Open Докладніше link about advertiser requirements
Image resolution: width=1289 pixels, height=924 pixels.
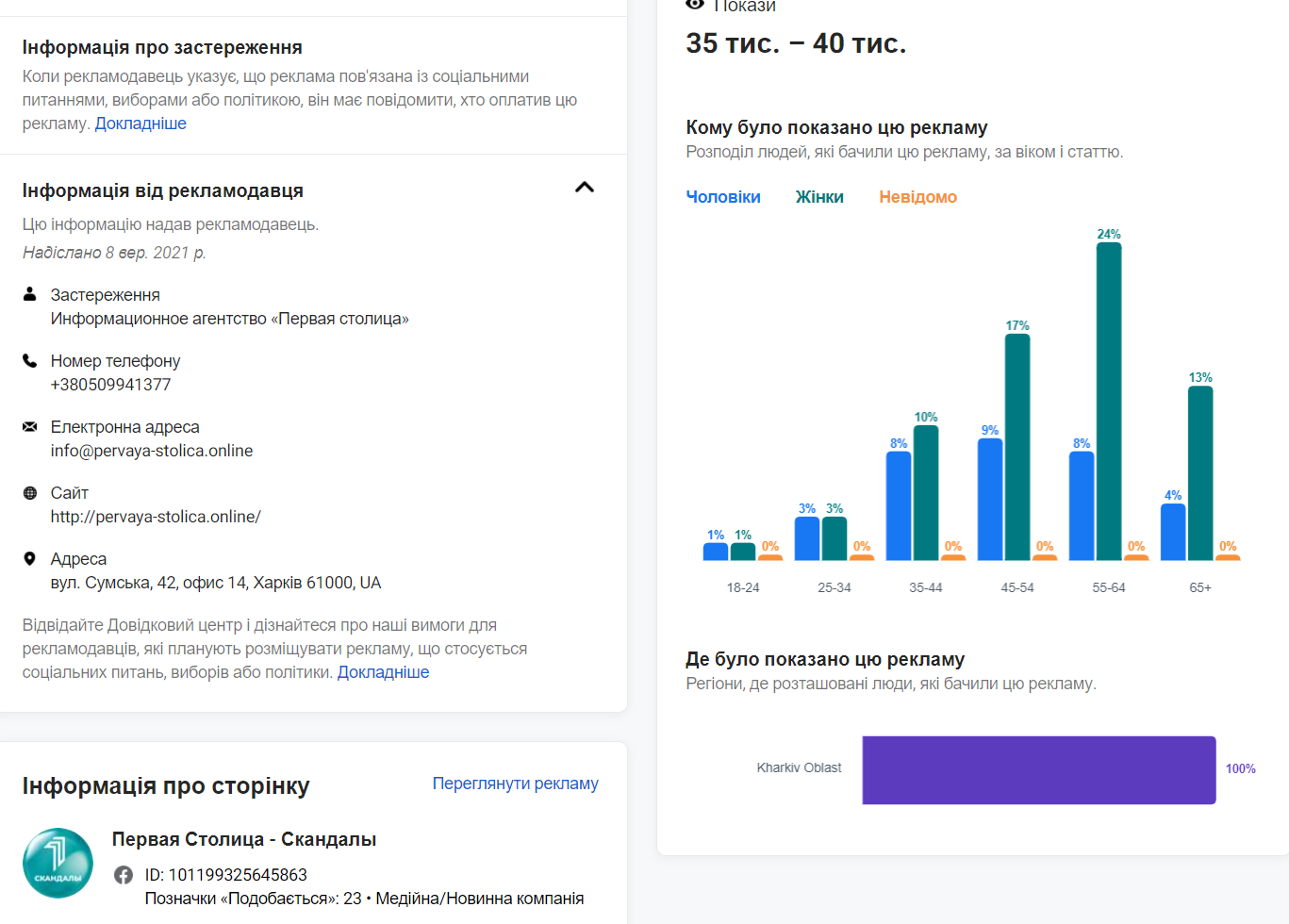tap(383, 672)
